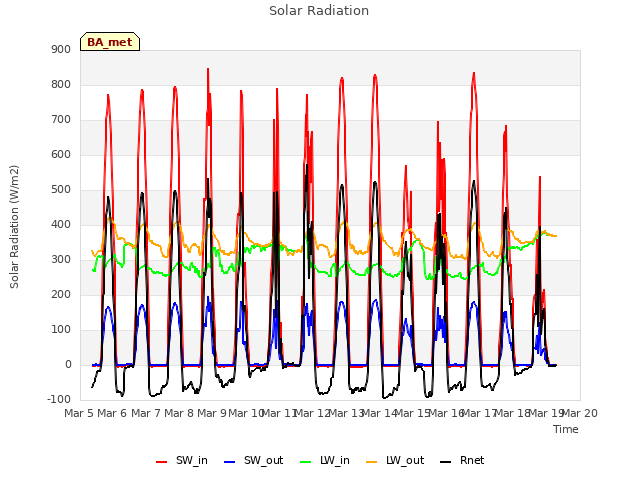Screen dimensions: 640x480
Task: Click the Mar 6 x-axis tick label
Action: [x=113, y=413]
